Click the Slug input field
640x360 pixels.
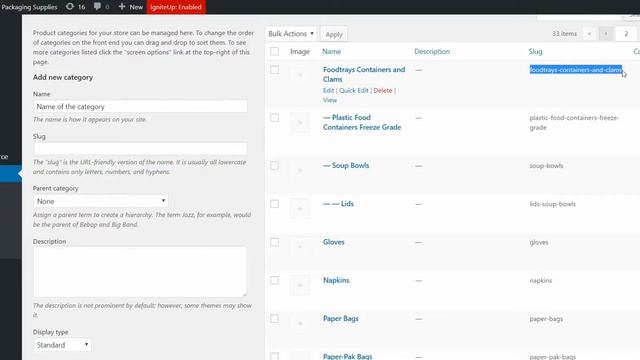coord(140,149)
